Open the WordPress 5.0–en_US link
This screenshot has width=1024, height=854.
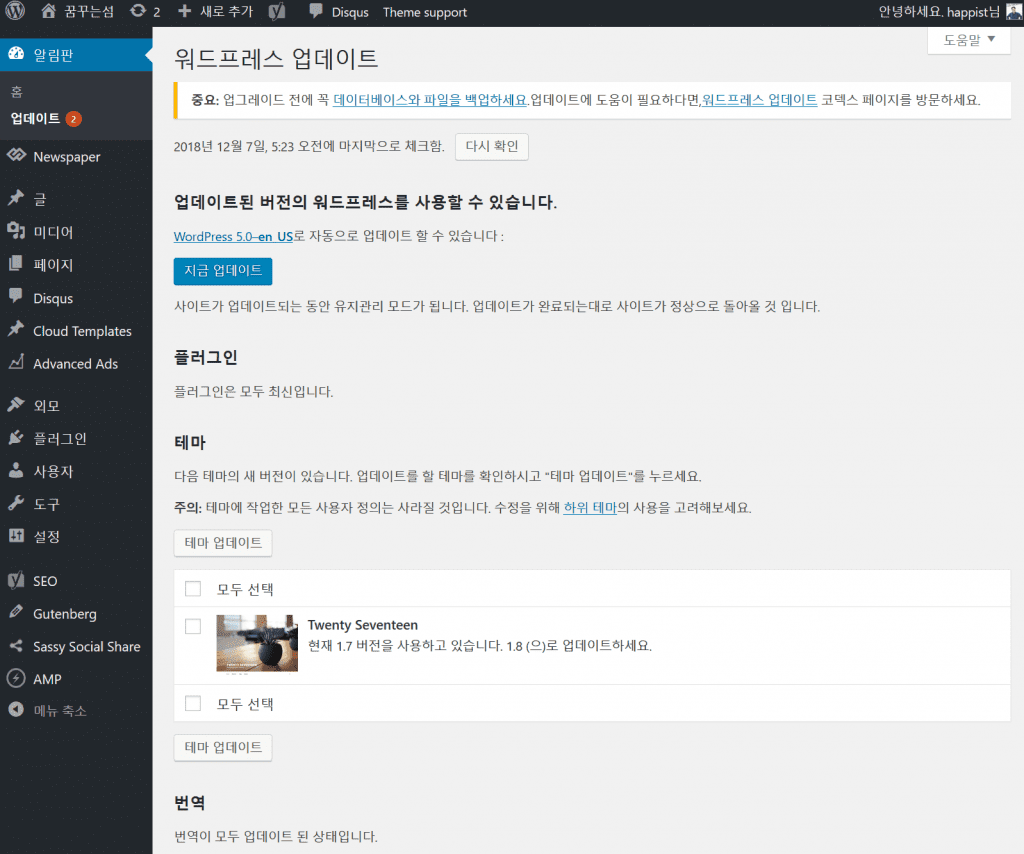[x=233, y=237]
